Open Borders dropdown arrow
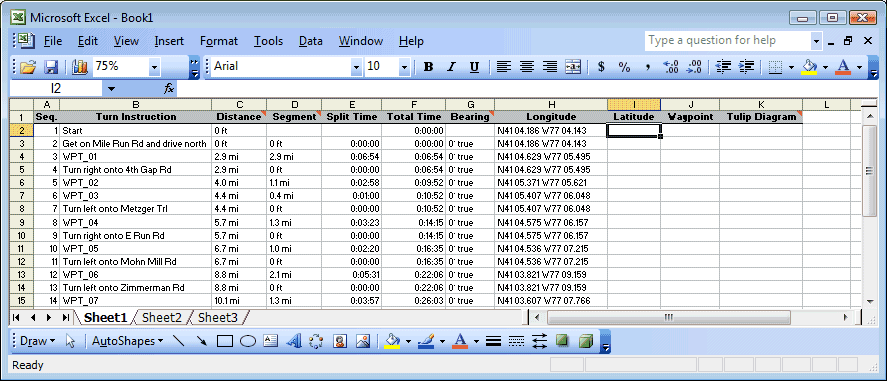Image resolution: width=887 pixels, height=381 pixels. (x=791, y=67)
